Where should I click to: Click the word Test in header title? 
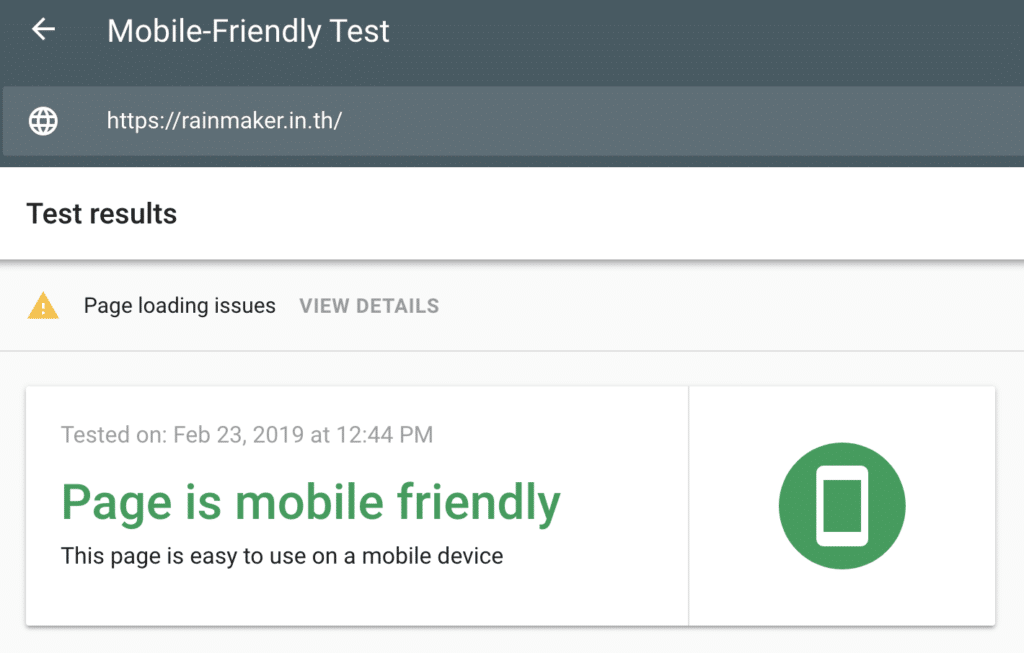click(363, 31)
